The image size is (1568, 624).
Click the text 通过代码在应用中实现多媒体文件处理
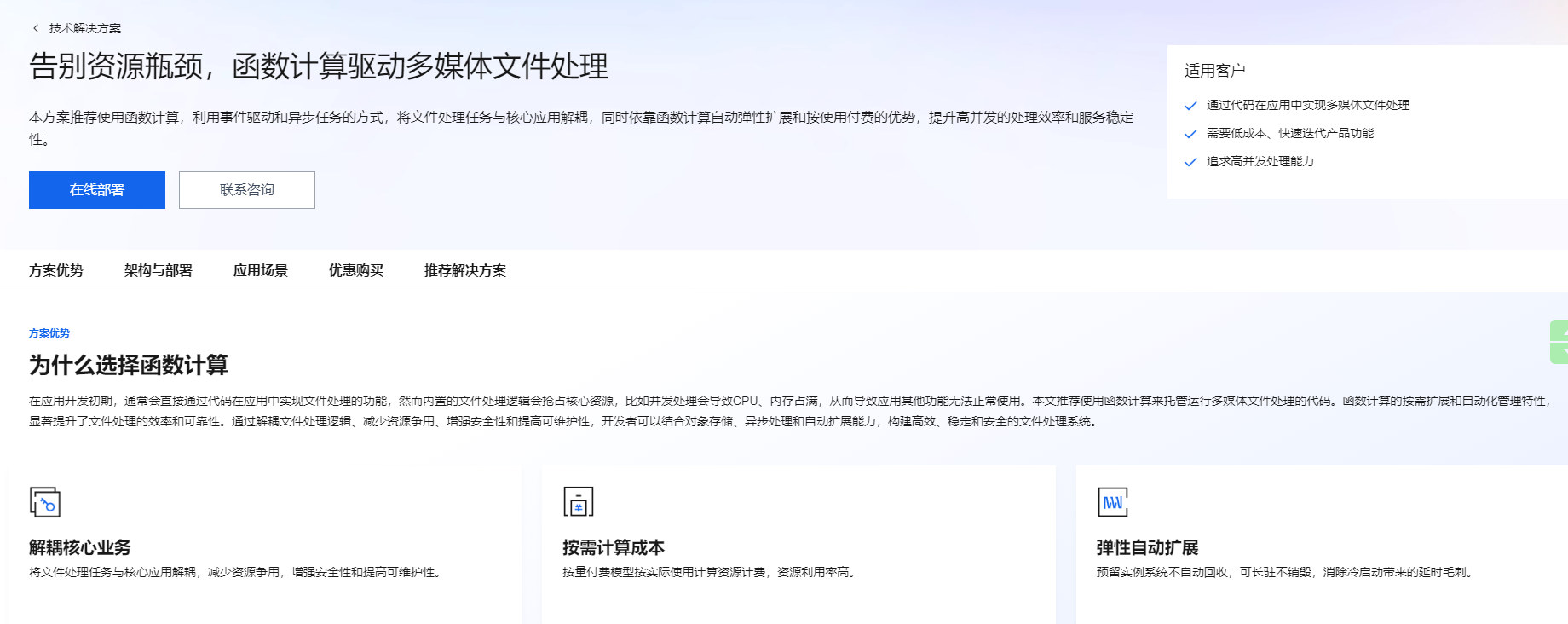[1308, 105]
